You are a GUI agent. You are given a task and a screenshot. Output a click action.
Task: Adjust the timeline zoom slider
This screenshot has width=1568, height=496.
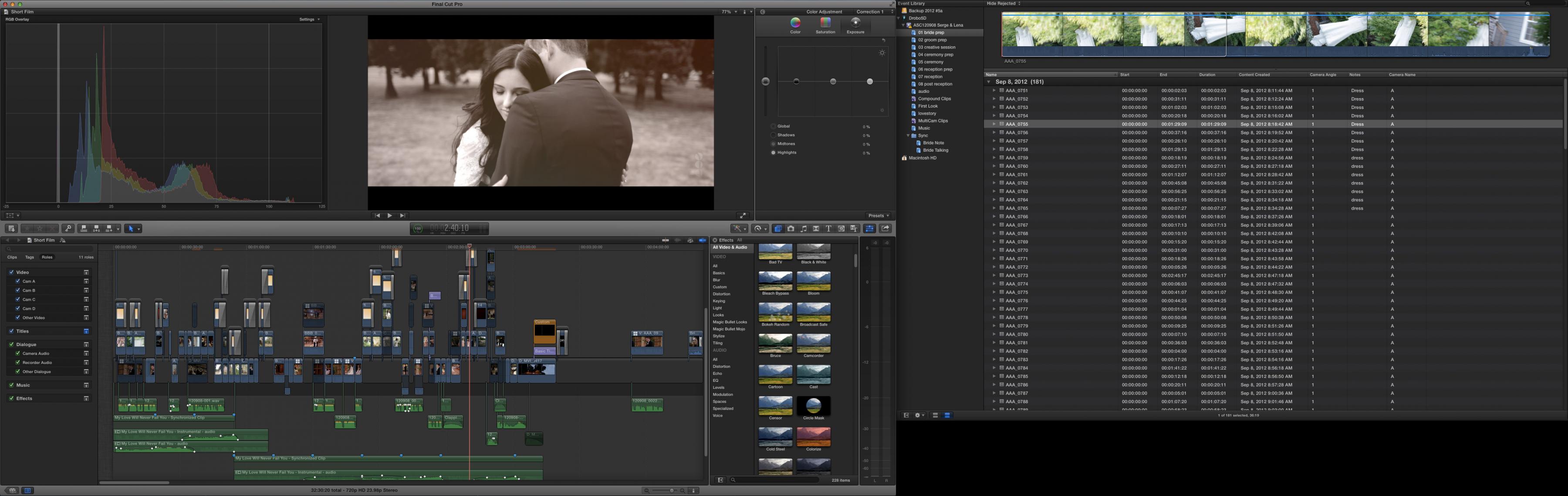(x=664, y=490)
